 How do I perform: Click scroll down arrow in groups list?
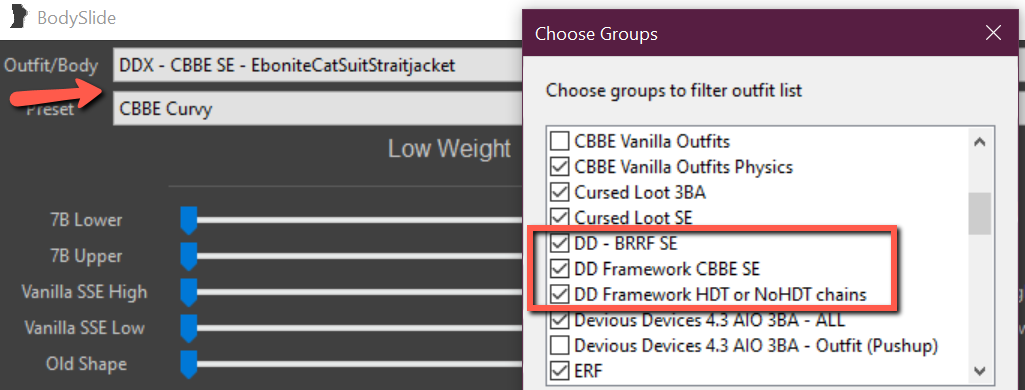pos(979,371)
